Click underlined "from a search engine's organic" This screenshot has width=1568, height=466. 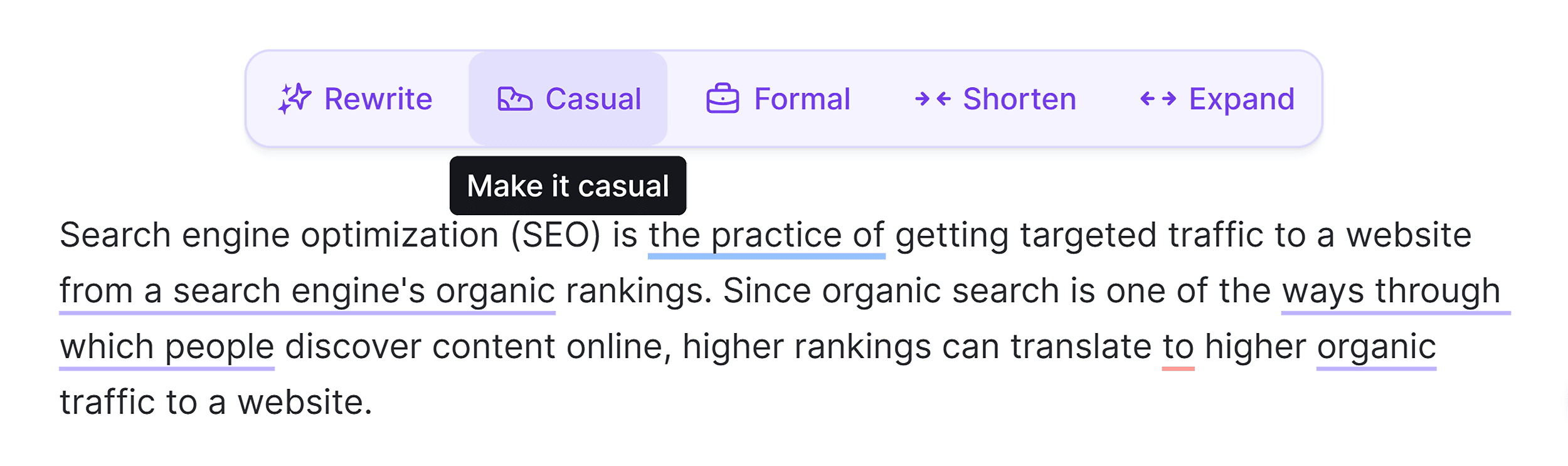point(307,292)
